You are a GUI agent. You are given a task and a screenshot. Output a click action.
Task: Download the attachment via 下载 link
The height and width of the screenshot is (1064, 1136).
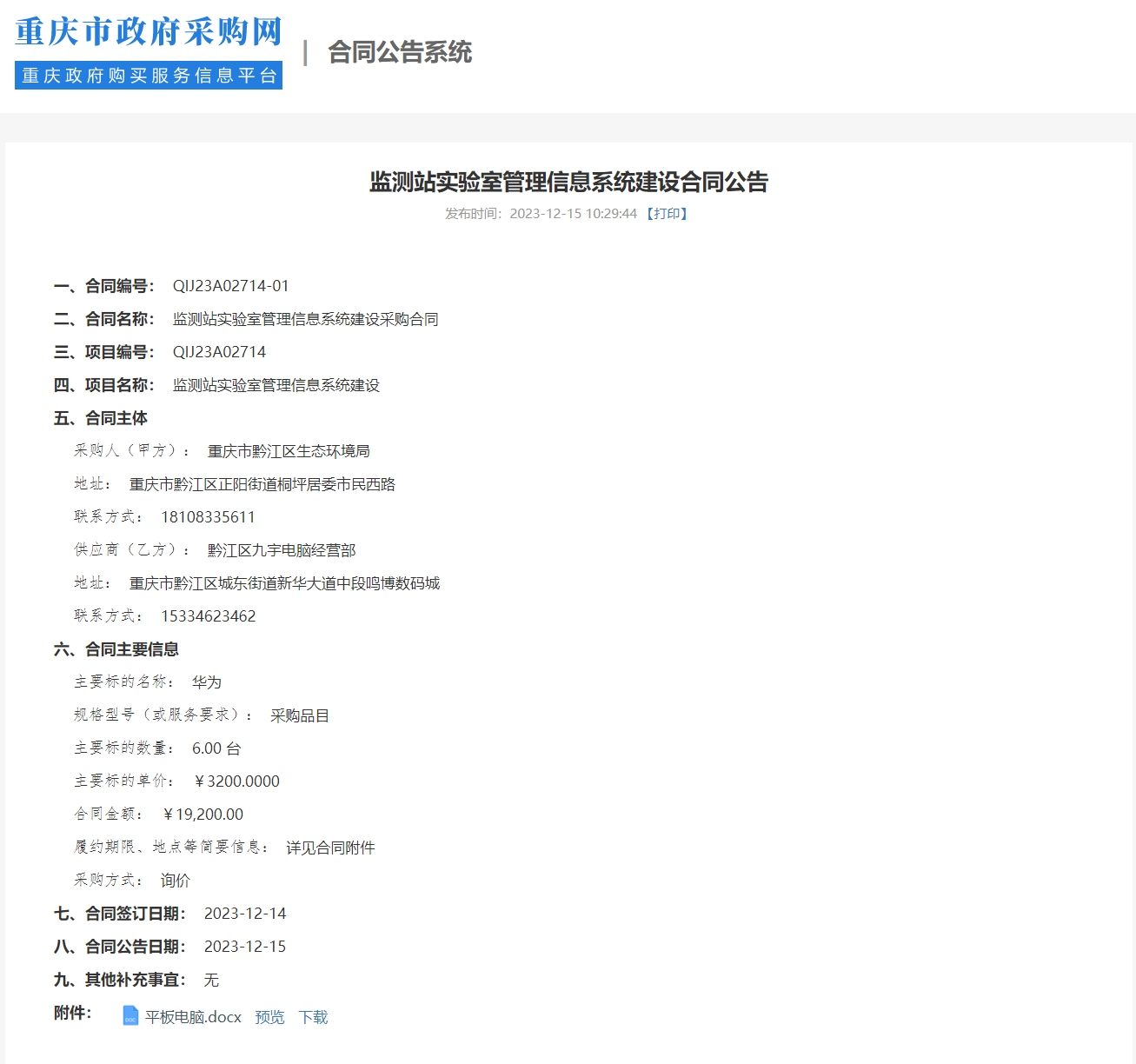click(x=313, y=1017)
